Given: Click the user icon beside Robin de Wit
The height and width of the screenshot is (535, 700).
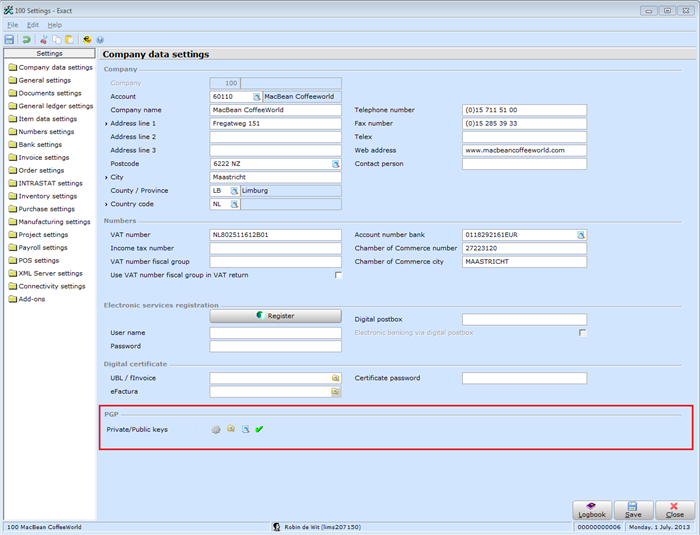Looking at the screenshot, I should click(277, 527).
